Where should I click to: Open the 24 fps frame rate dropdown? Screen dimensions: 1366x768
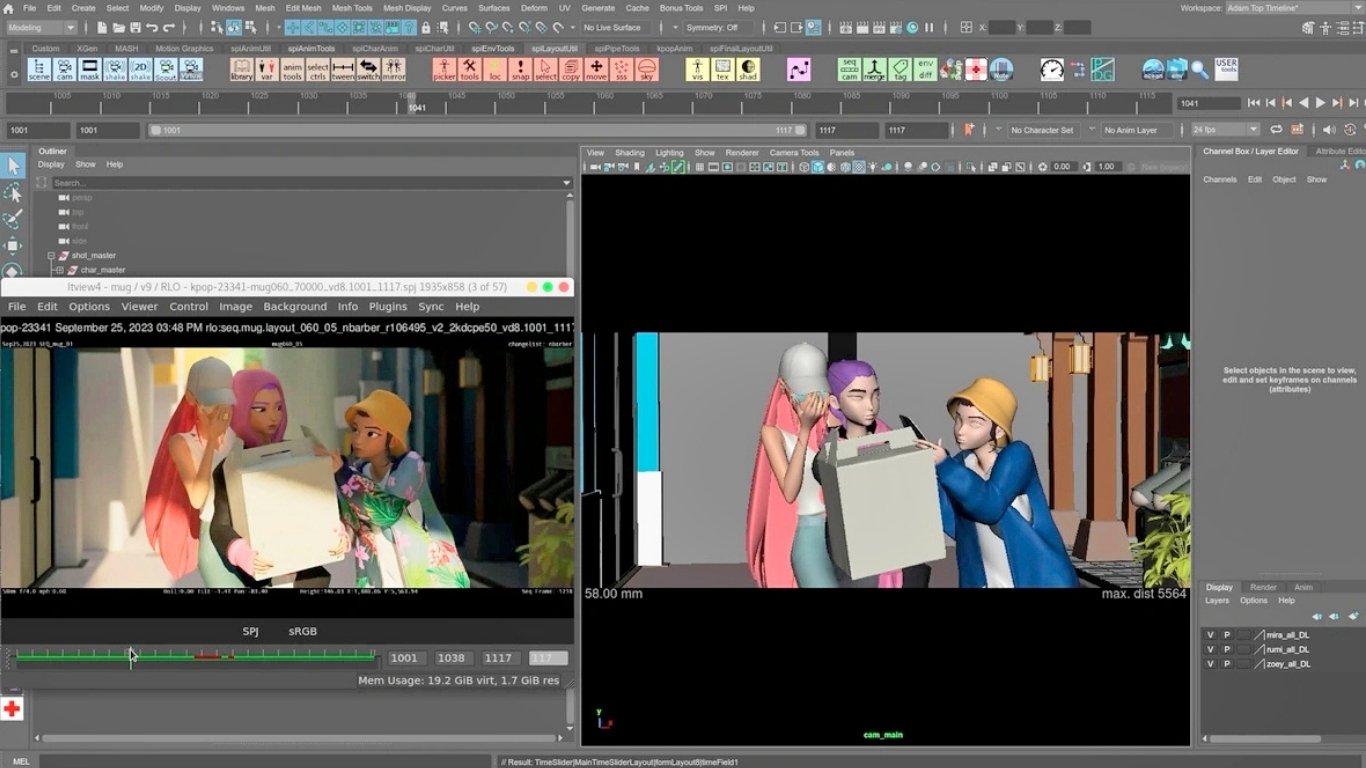pos(1225,130)
